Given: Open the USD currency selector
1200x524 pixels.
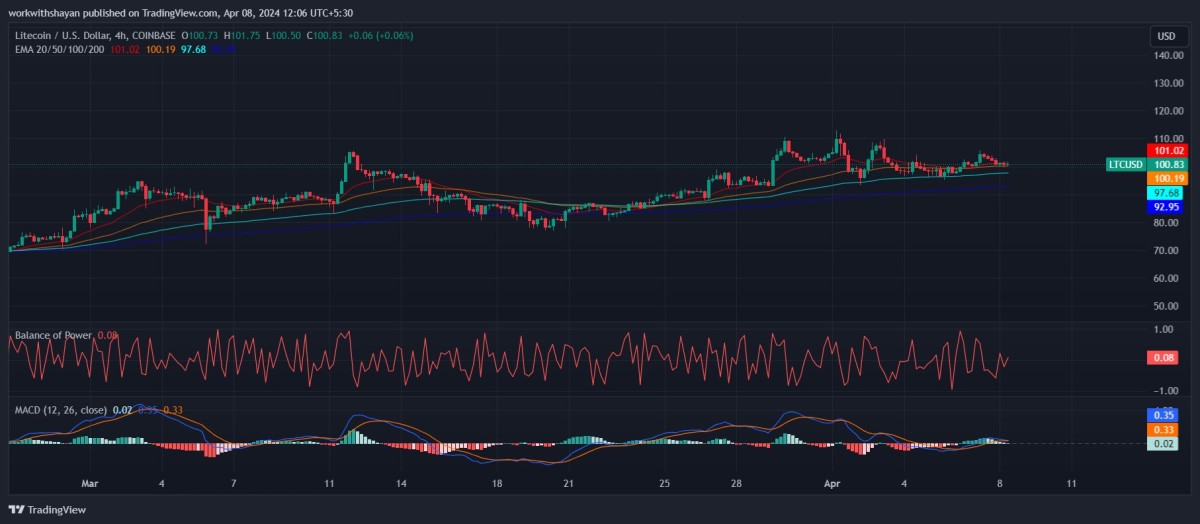Looking at the screenshot, I should click(x=1166, y=36).
